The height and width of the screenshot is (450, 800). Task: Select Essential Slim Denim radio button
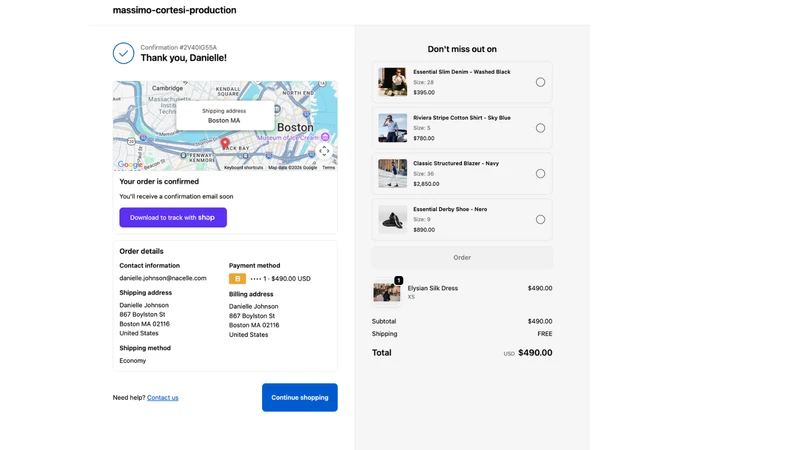tap(540, 82)
